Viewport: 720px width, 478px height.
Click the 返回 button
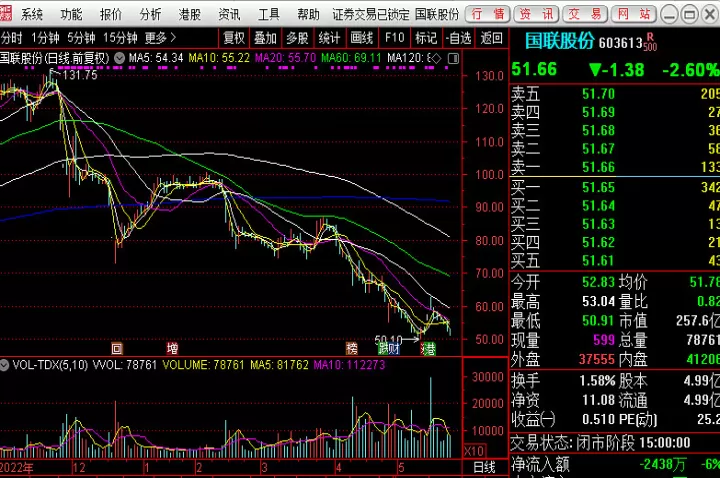click(x=492, y=38)
